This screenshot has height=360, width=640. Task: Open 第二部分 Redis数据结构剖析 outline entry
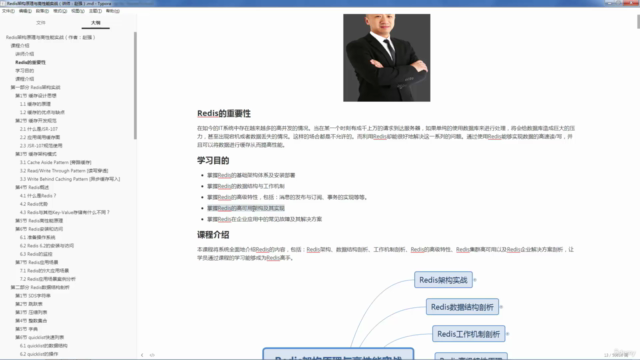[40, 287]
